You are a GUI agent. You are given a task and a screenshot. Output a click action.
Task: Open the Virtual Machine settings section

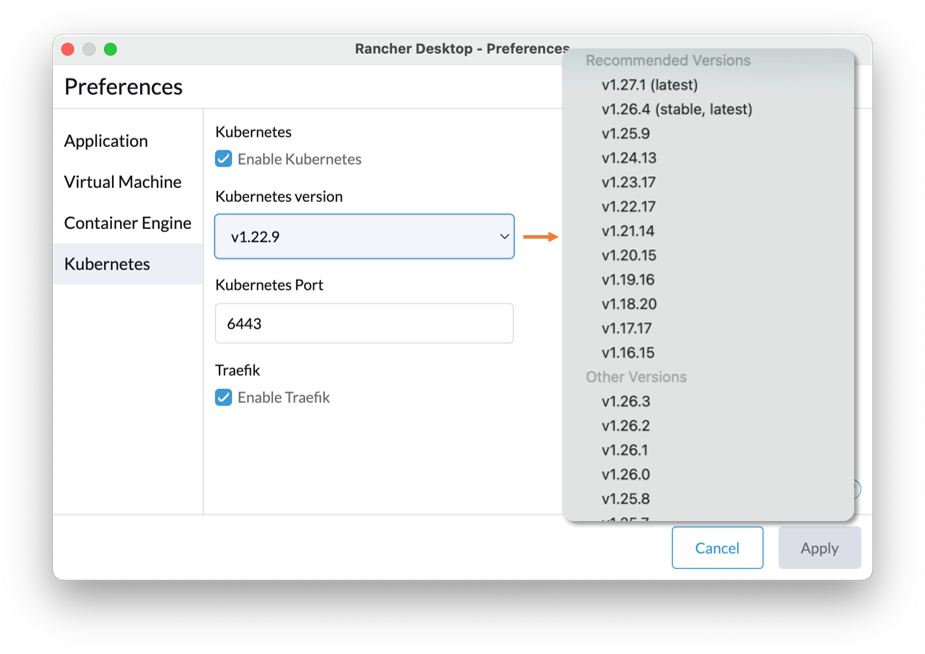[x=122, y=182]
